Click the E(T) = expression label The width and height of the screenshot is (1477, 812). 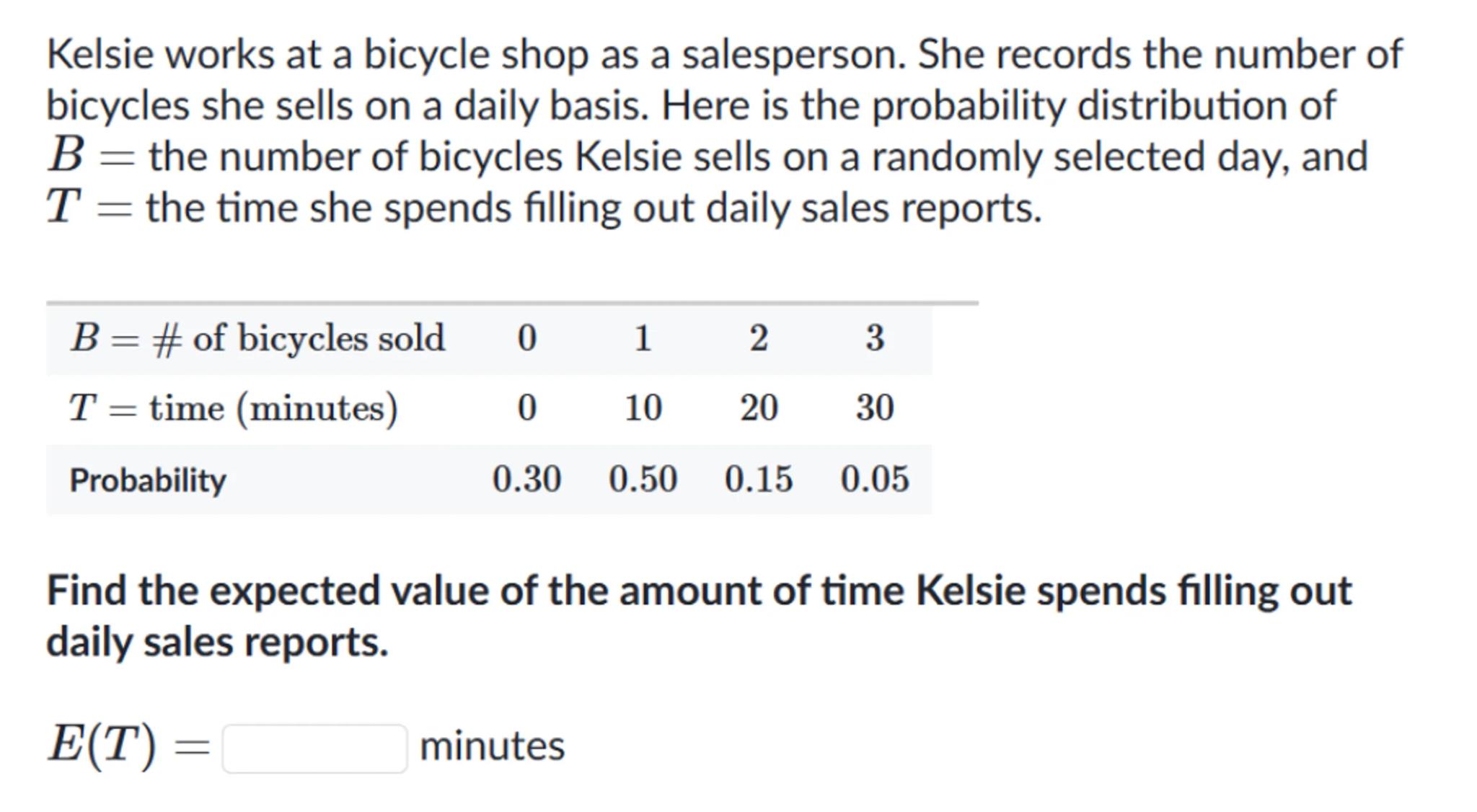(x=128, y=745)
